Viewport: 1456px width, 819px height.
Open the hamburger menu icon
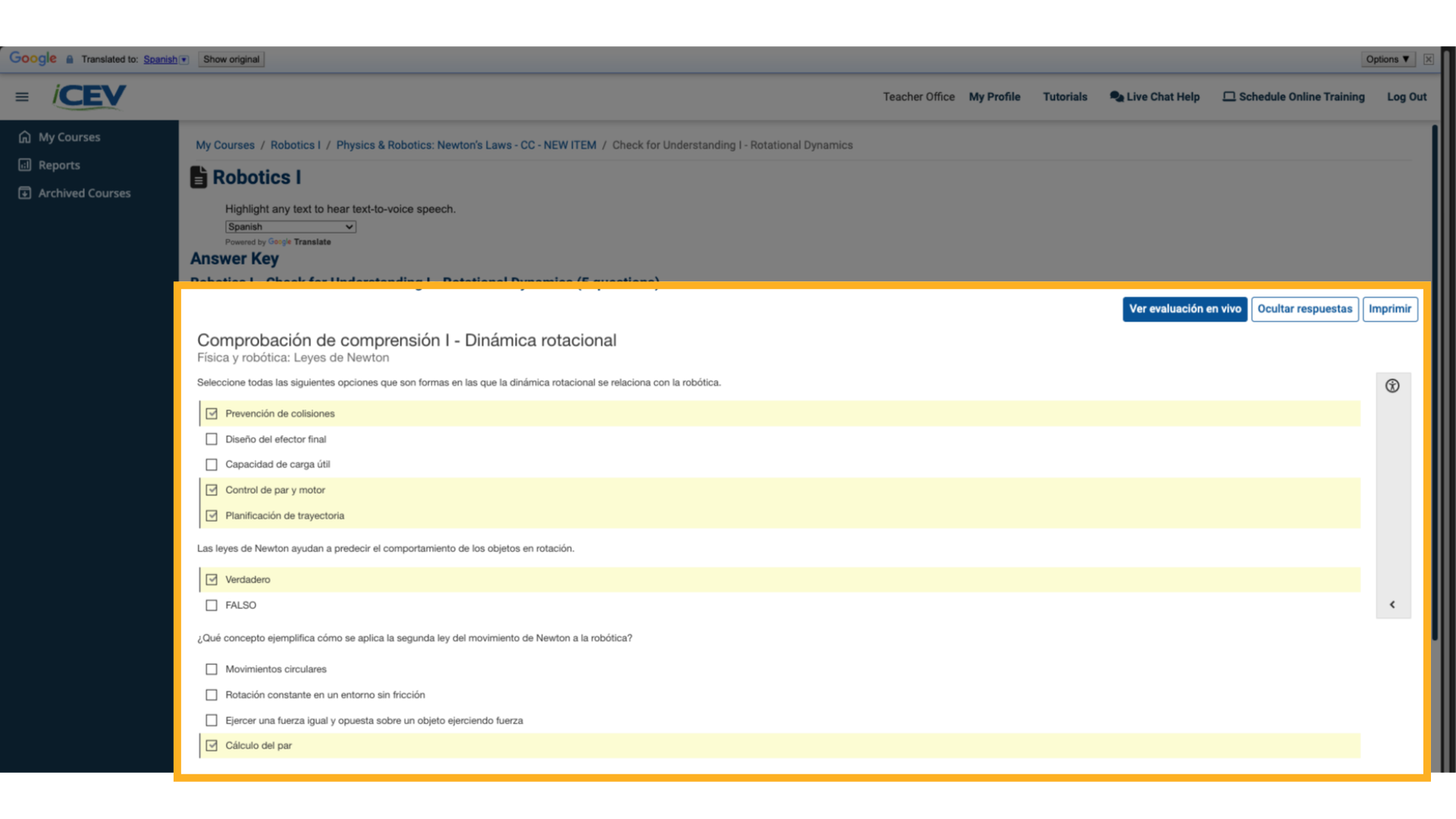[22, 97]
